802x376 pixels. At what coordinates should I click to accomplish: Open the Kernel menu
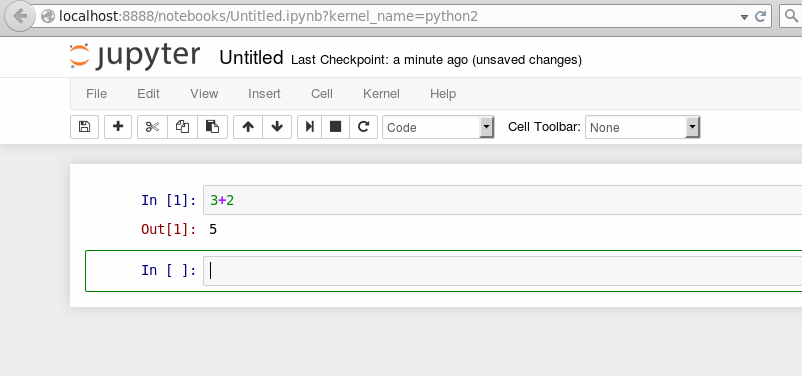coord(382,94)
